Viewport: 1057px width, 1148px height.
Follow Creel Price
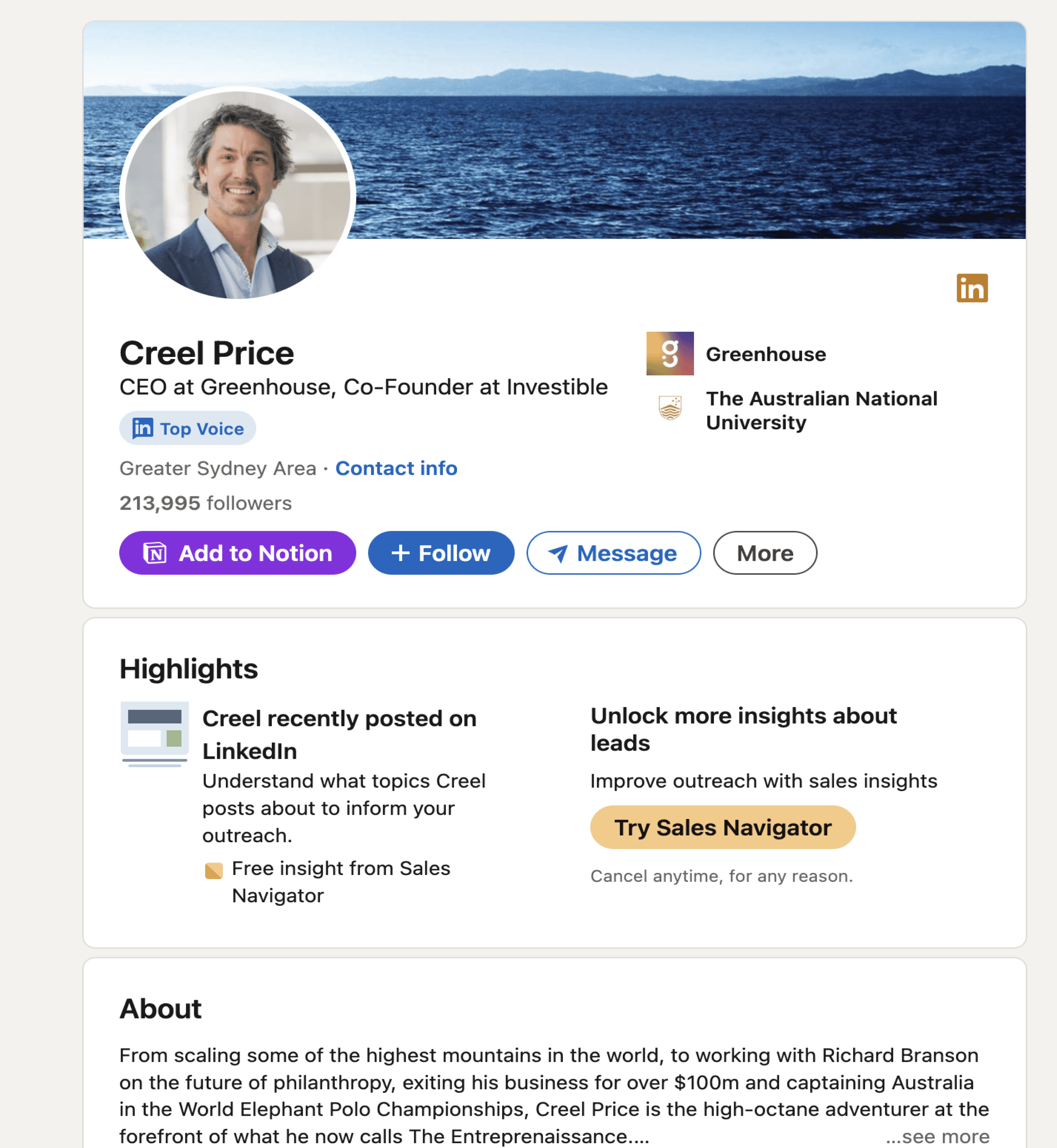[x=441, y=553]
